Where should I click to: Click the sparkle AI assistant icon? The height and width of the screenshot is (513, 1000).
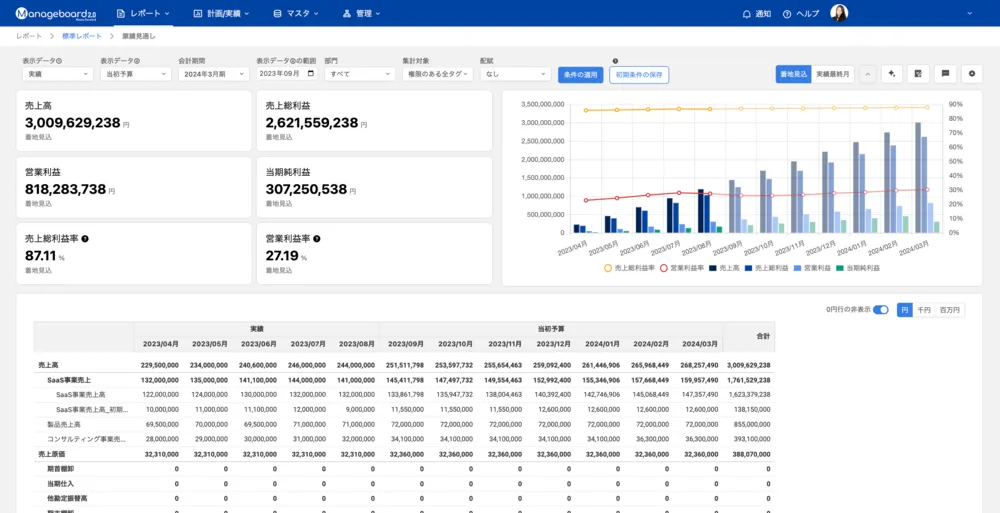(x=891, y=74)
